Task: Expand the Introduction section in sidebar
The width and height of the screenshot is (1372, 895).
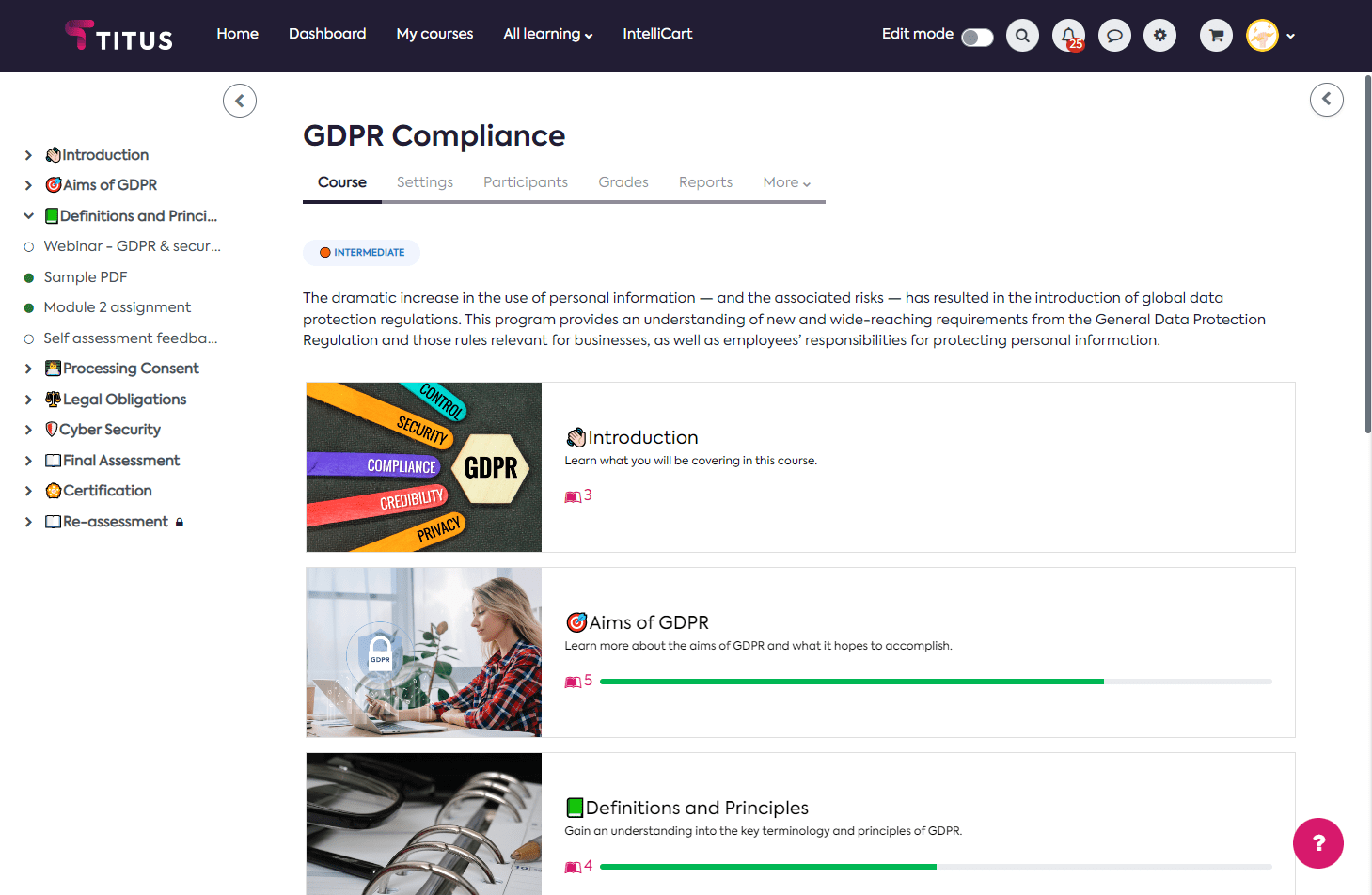Action: click(28, 155)
